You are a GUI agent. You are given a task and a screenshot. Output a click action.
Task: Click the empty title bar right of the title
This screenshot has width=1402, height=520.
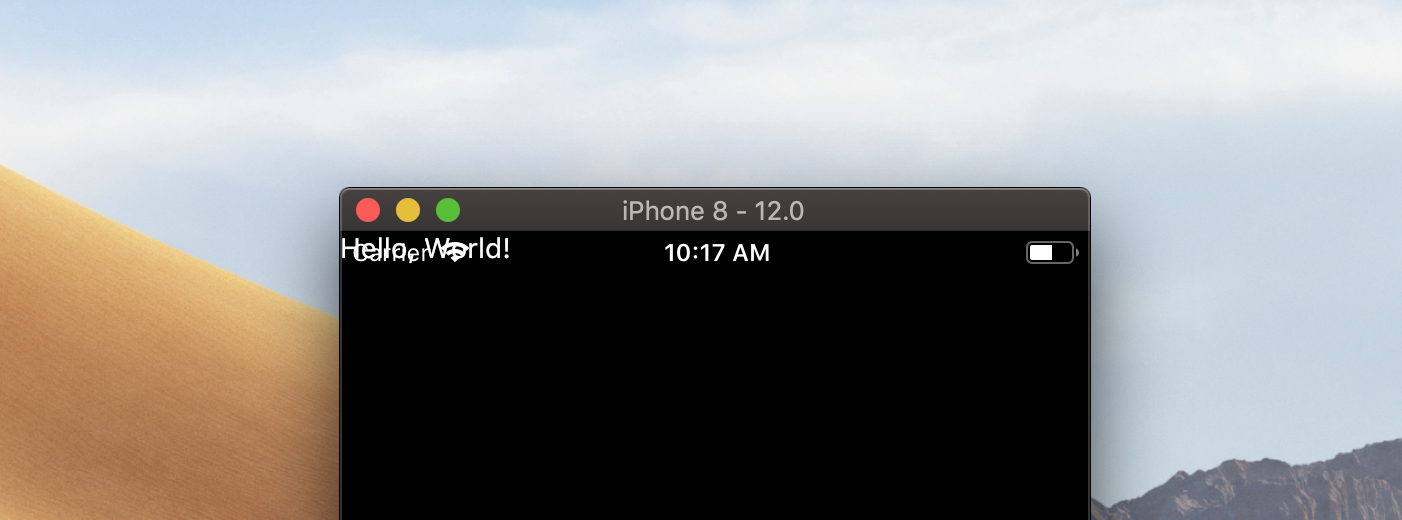(945, 210)
